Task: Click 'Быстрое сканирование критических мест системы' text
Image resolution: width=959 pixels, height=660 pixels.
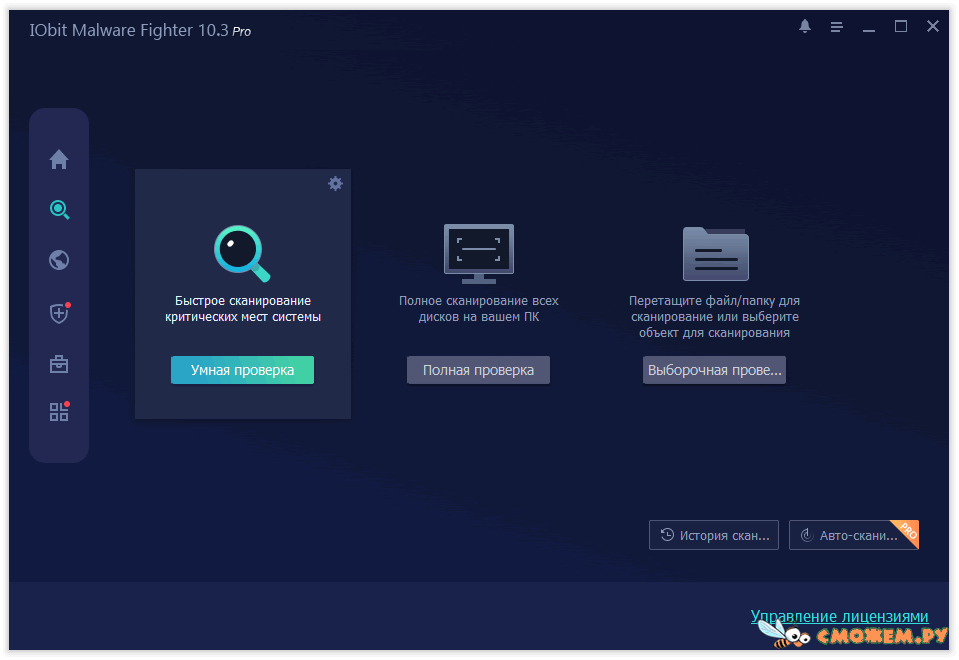Action: (243, 309)
